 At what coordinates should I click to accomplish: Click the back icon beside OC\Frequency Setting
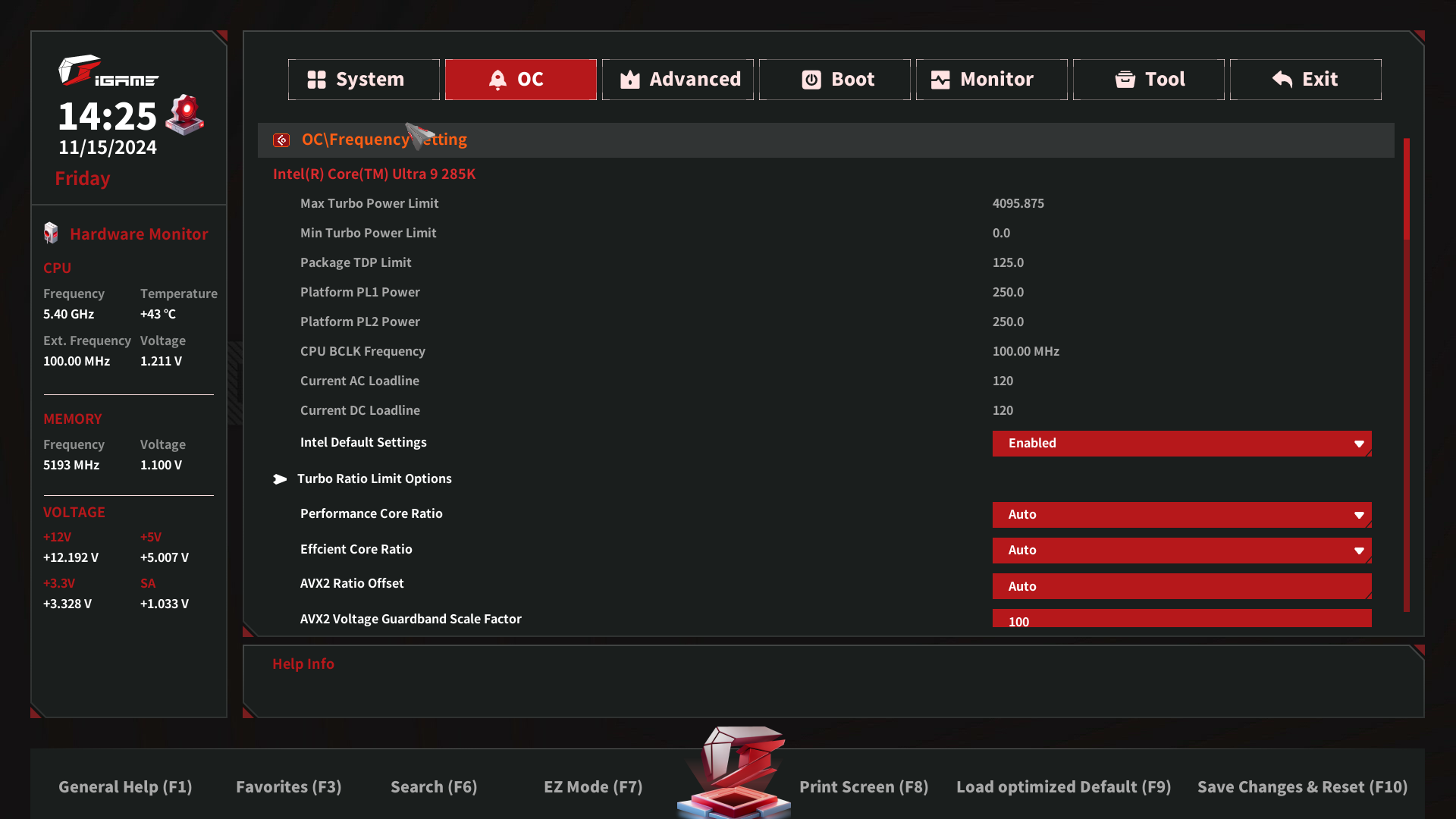coord(281,140)
